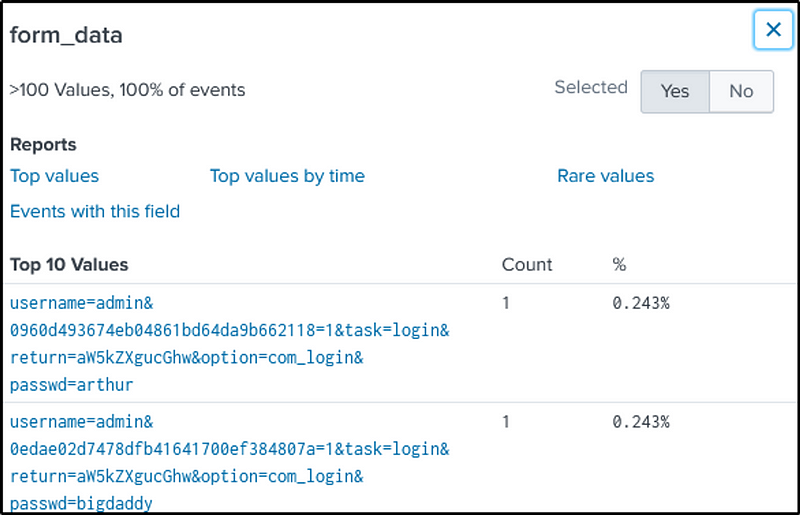Click the count of the arthur row
This screenshot has height=515, width=800.
(506, 302)
